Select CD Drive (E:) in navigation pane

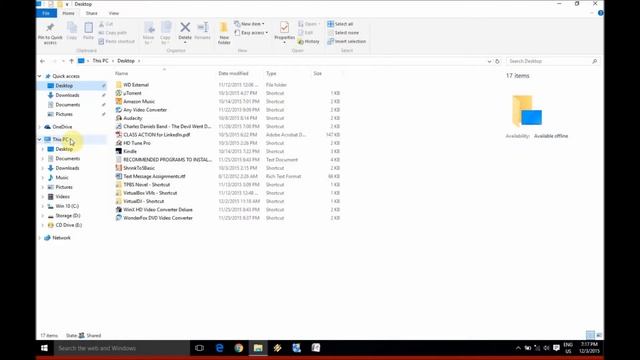point(69,225)
